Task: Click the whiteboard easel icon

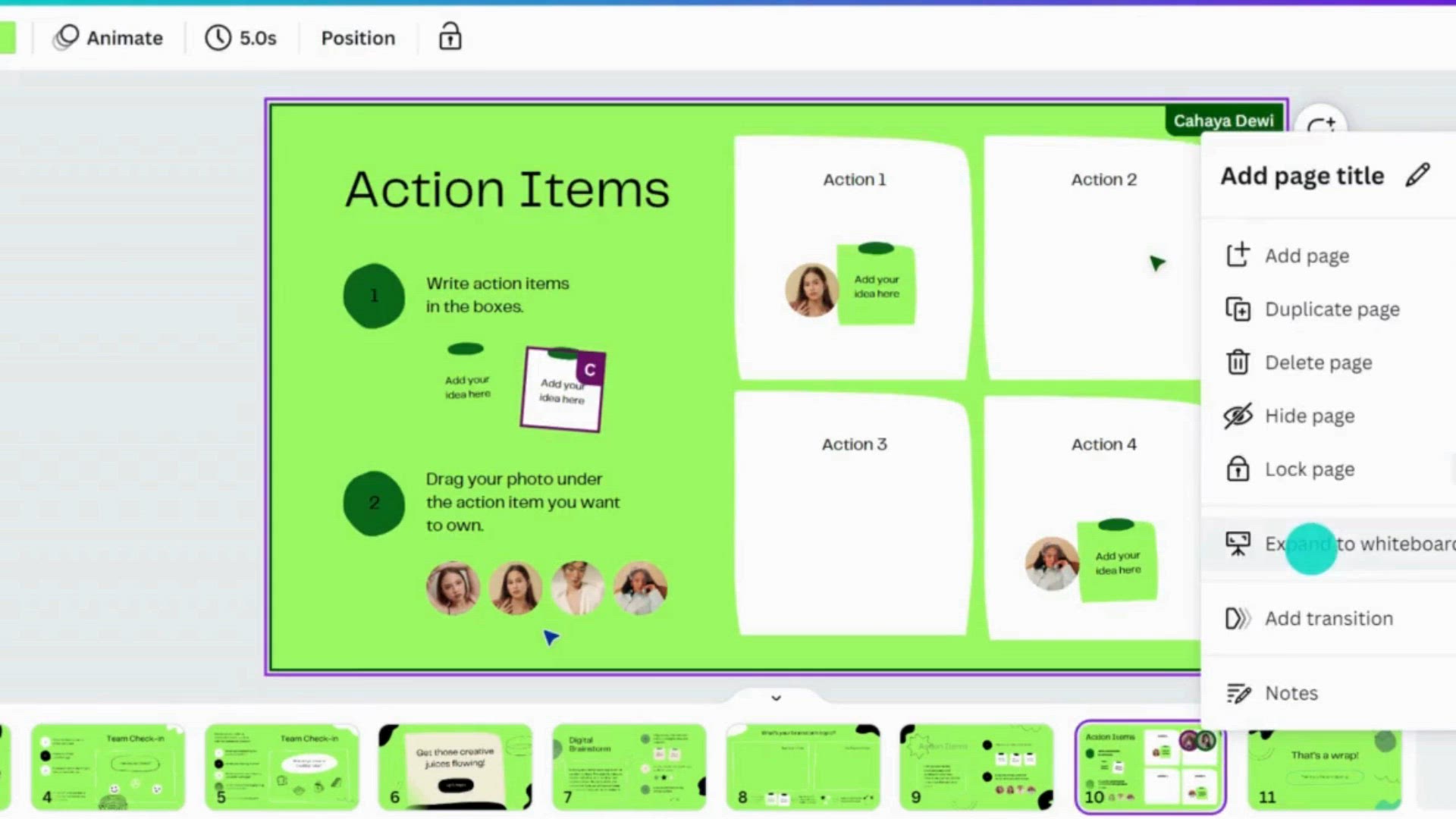Action: coord(1238,544)
